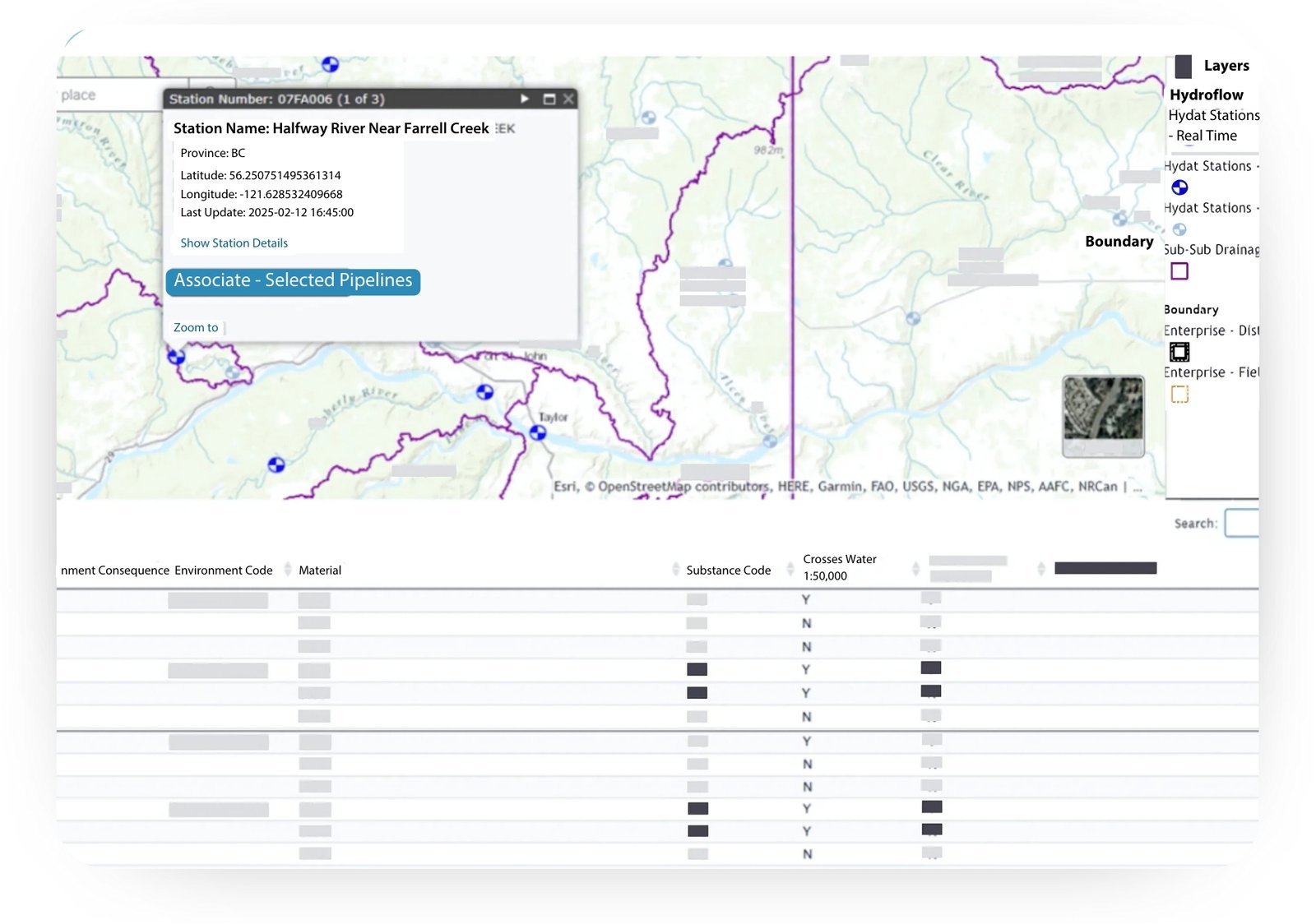Click the Zoom to link
Screen dimensions: 1316x924
point(196,327)
